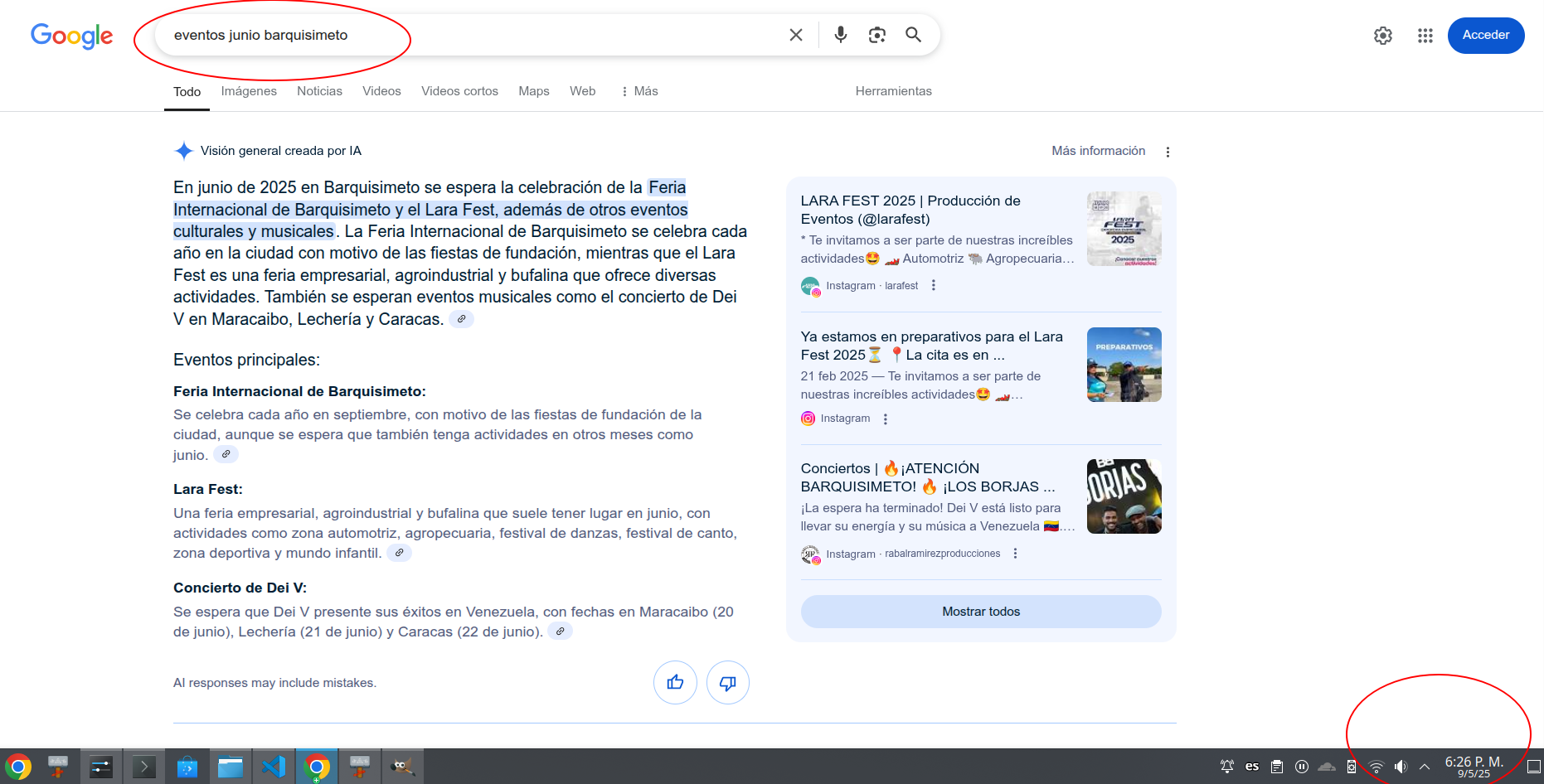Switch to Maps tab

pyautogui.click(x=534, y=91)
